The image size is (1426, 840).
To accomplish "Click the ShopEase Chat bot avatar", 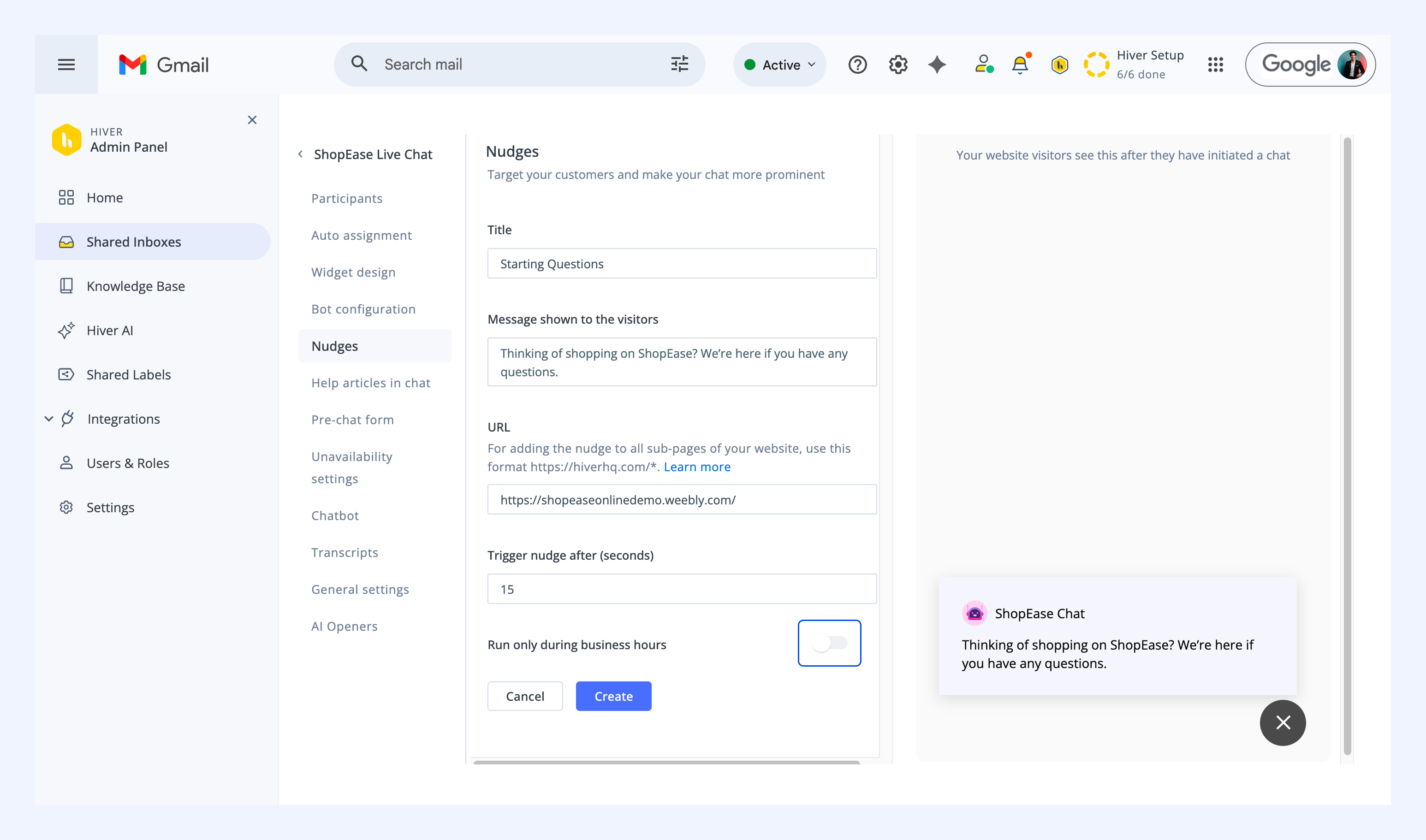I will point(974,613).
